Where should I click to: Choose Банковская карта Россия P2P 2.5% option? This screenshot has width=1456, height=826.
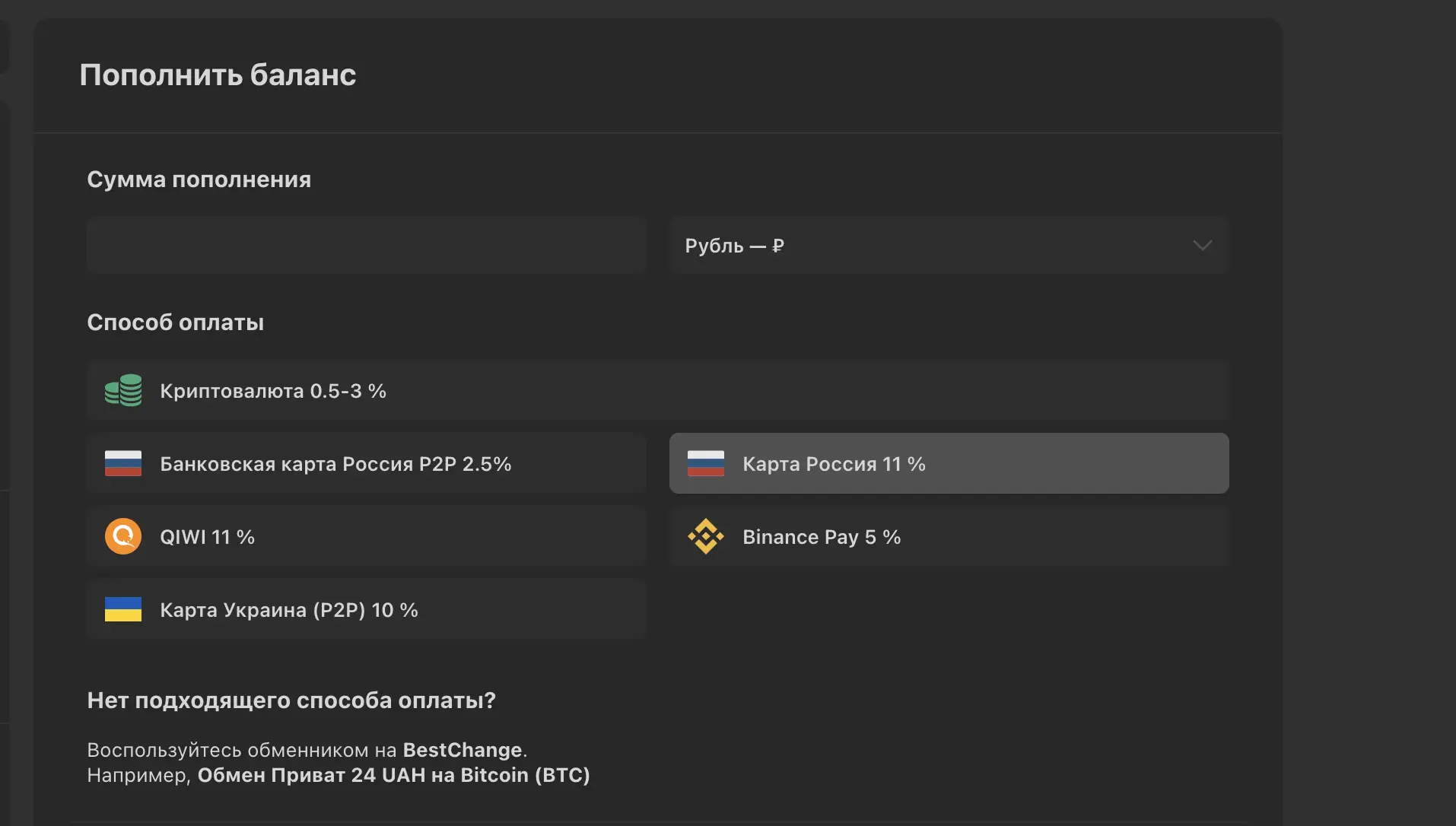(x=367, y=463)
